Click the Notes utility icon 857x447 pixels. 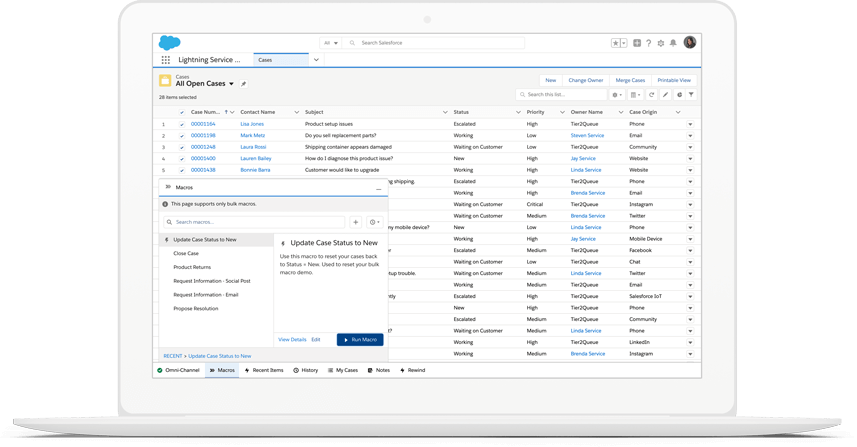tap(370, 370)
